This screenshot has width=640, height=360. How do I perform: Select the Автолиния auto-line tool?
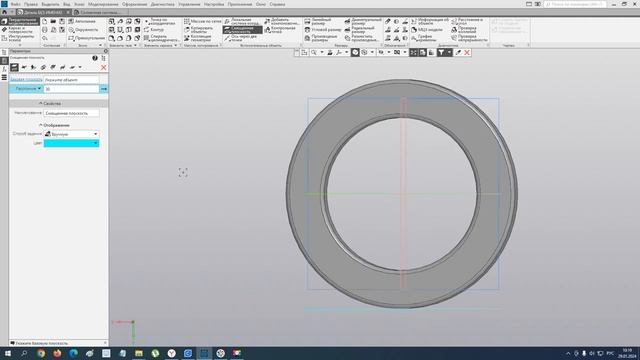82,21
